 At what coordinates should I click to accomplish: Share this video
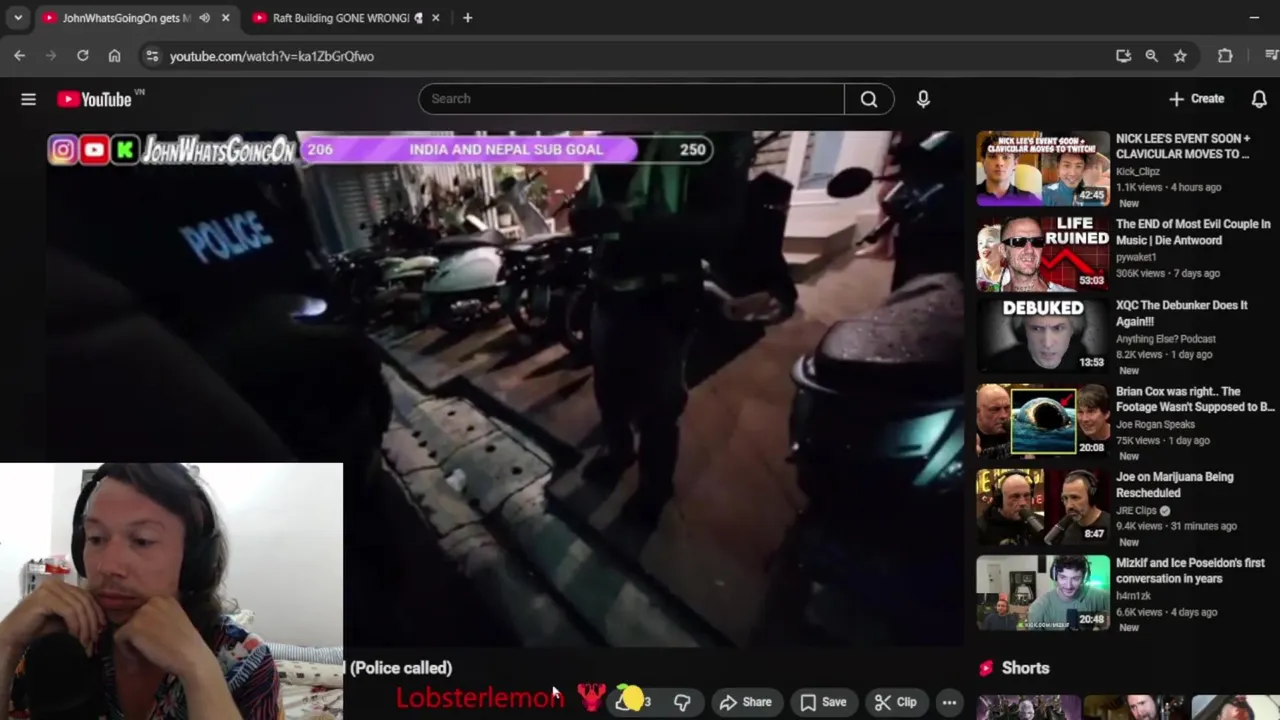tap(746, 702)
